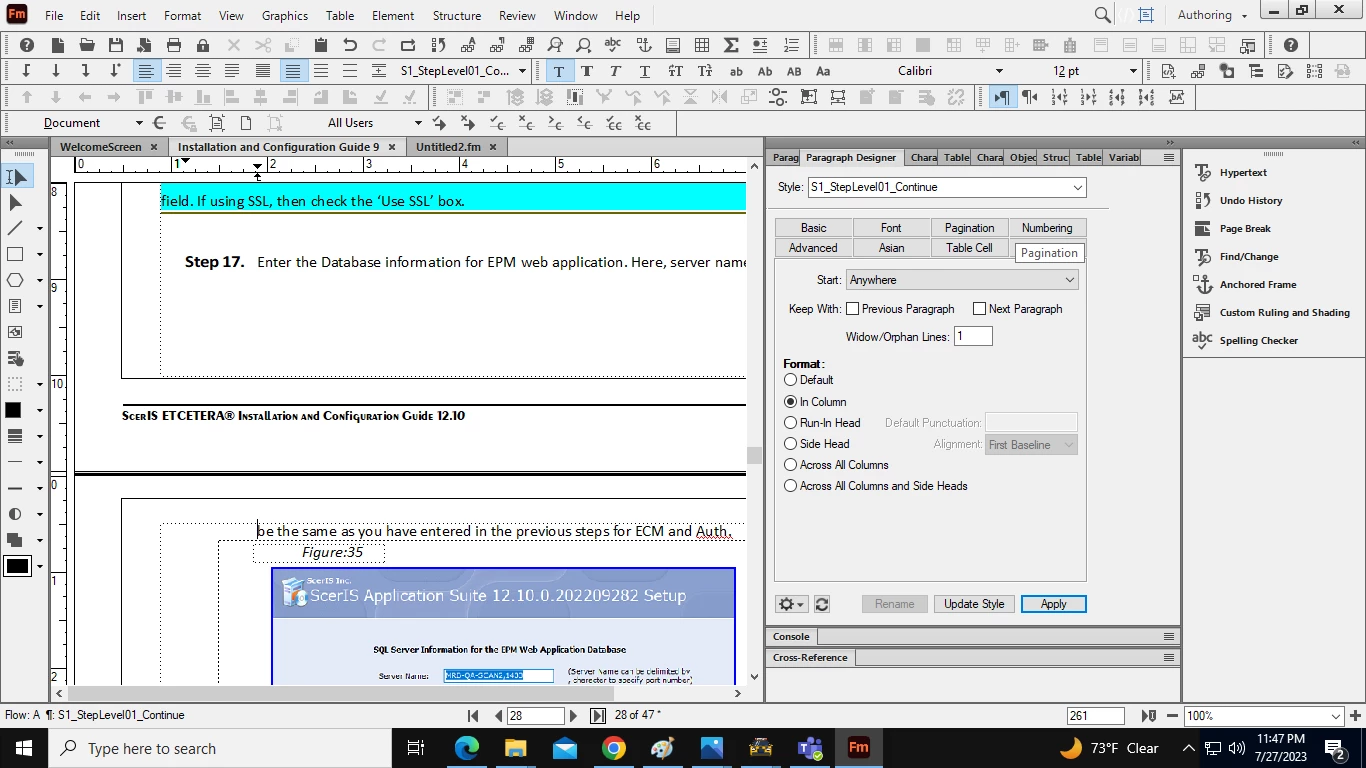Open Hypertext panel icon
Screen dimensions: 1366x768
coord(1203,173)
